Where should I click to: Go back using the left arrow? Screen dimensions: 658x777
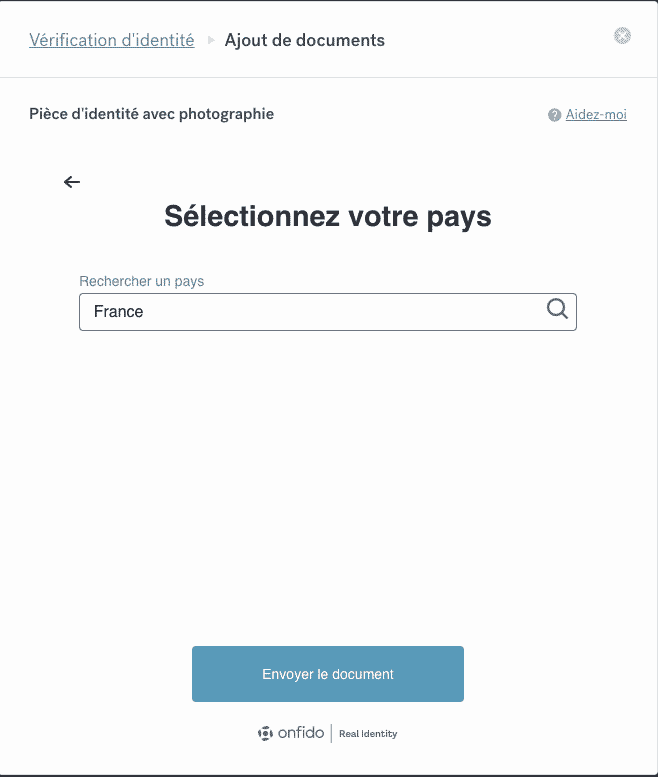(x=72, y=182)
